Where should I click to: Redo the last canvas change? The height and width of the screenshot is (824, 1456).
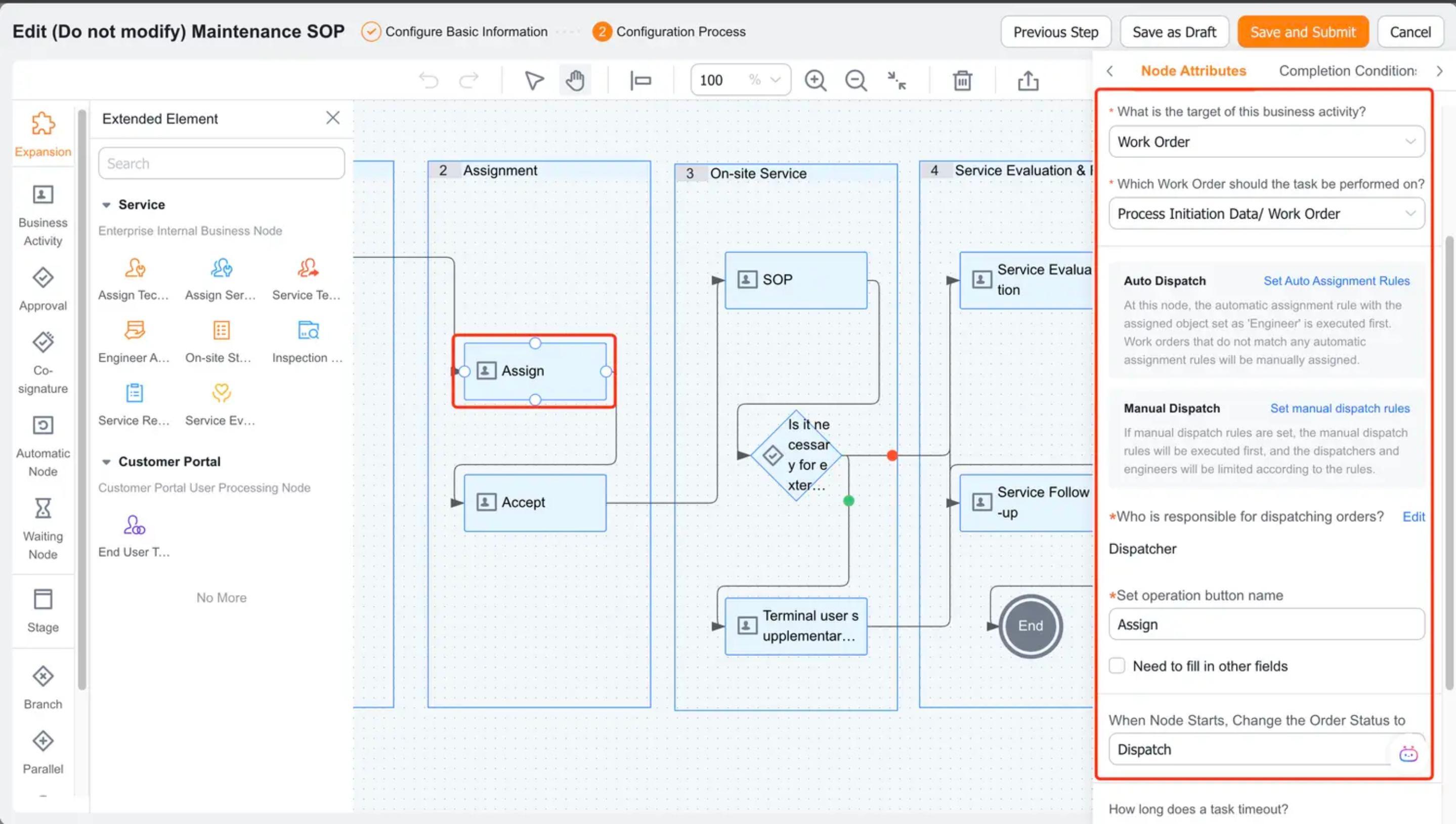(468, 80)
